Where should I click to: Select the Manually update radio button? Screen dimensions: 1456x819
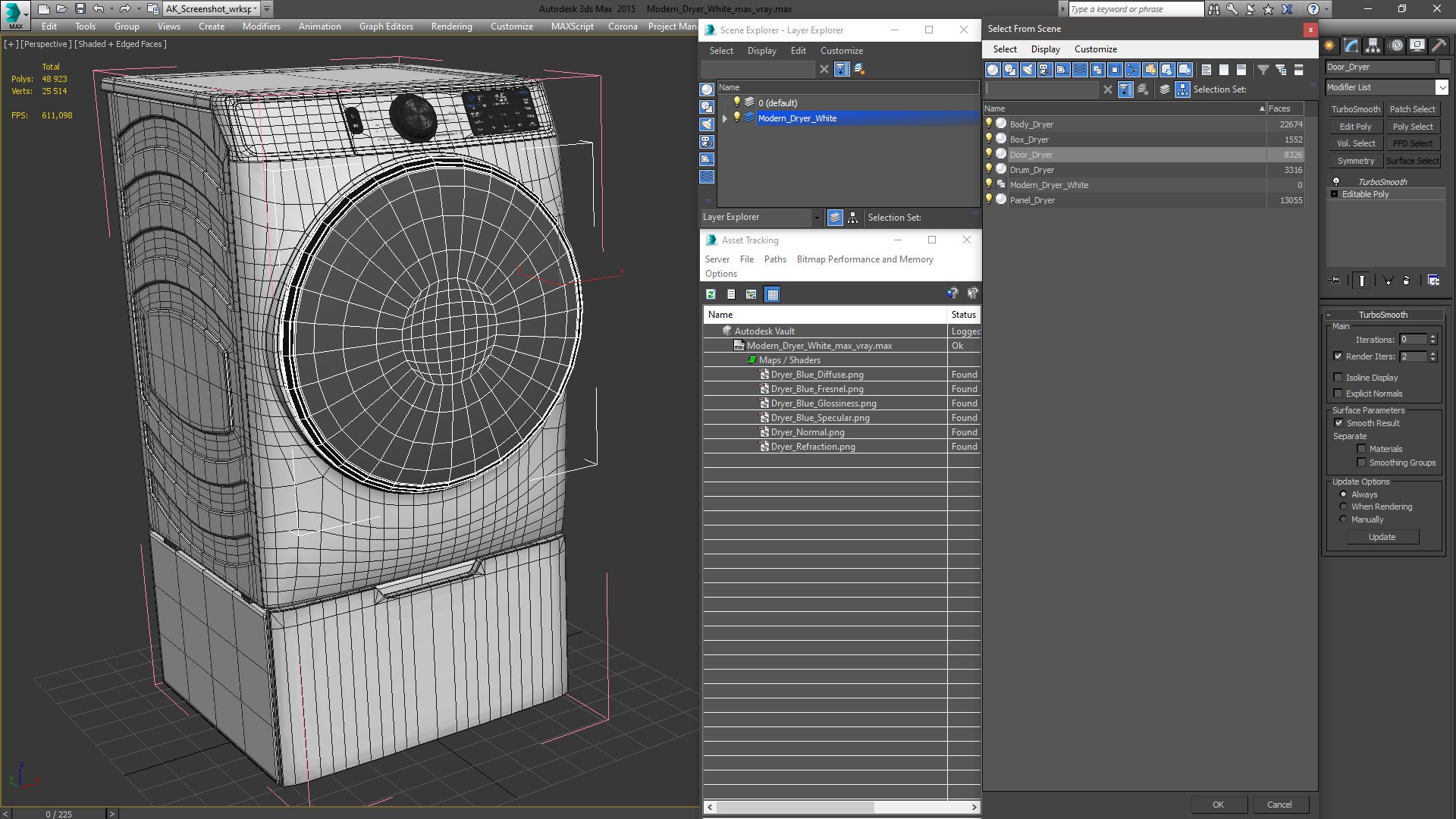point(1343,519)
